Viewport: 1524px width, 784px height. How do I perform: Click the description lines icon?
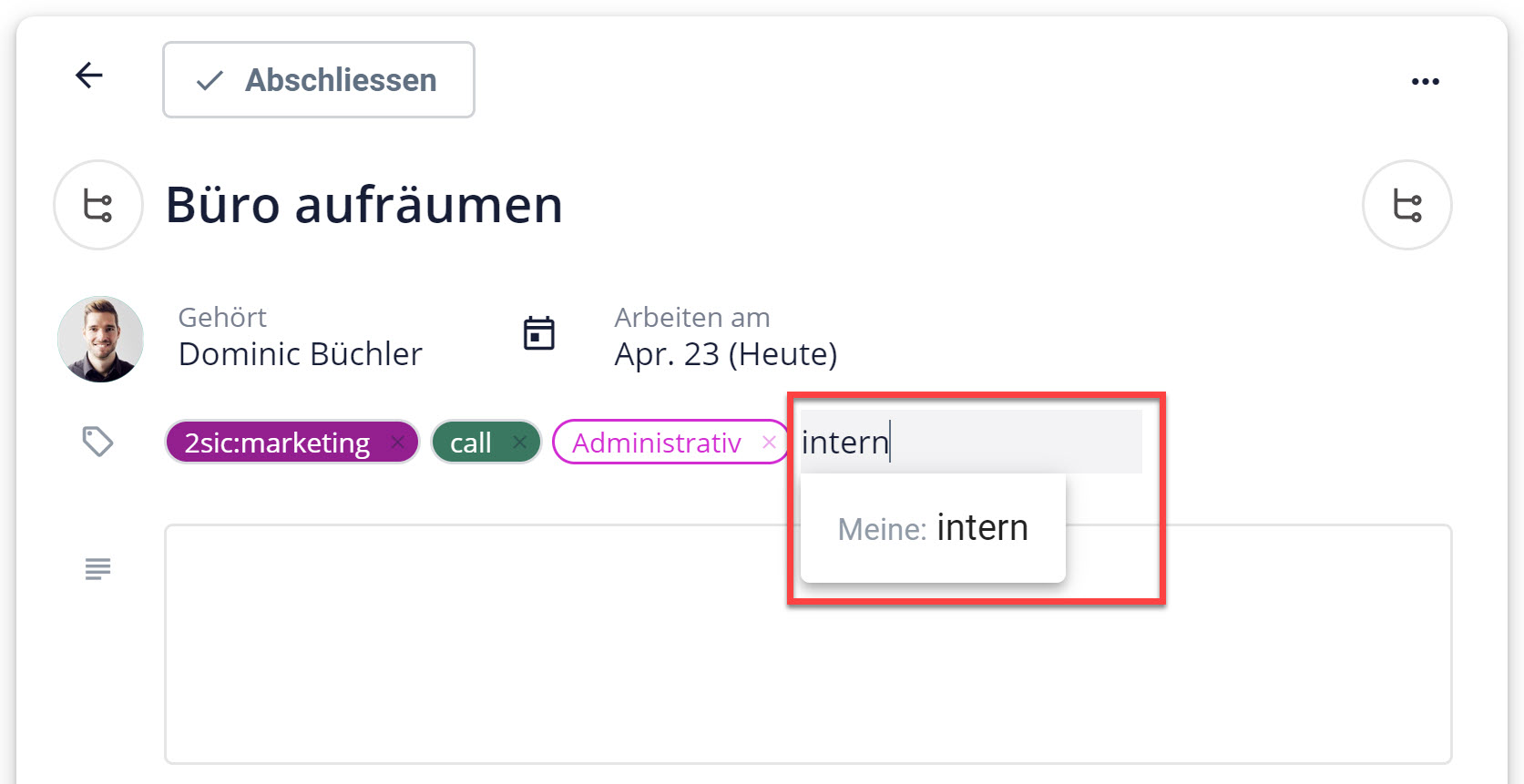(97, 568)
